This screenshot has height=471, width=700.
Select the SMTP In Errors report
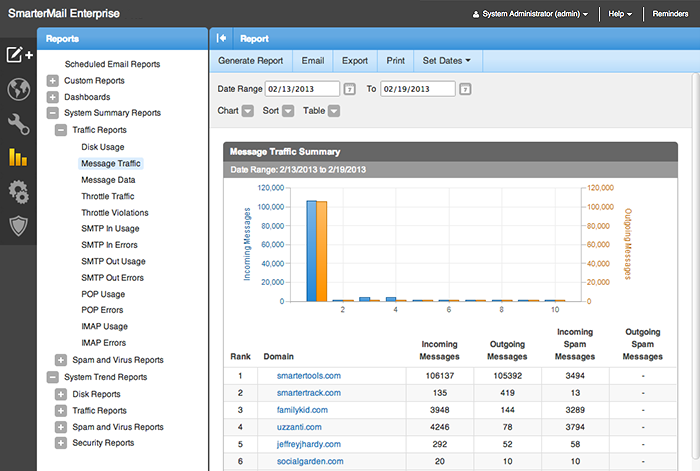click(109, 245)
